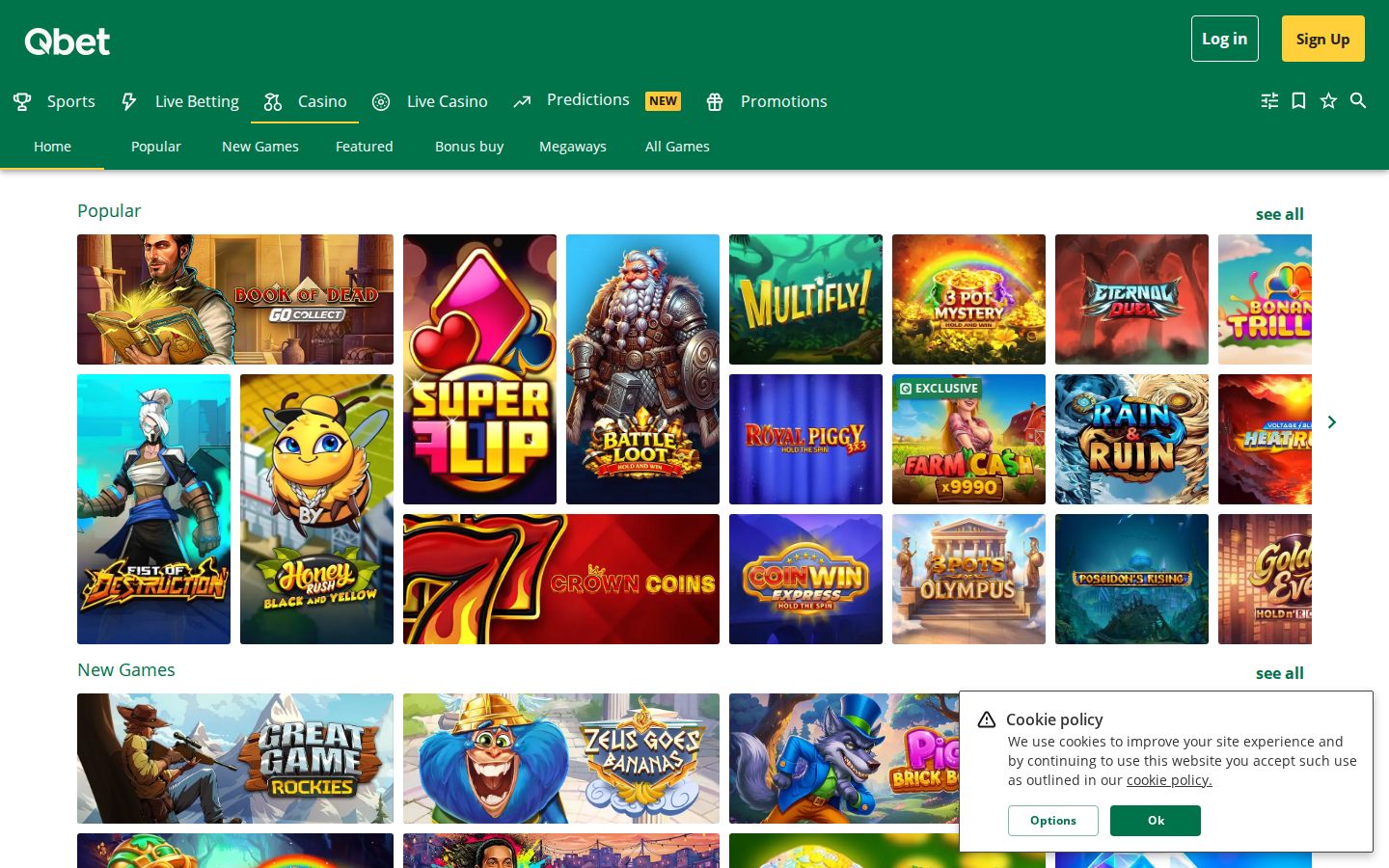Open Super Flip game
This screenshot has height=868, width=1389.
479,369
